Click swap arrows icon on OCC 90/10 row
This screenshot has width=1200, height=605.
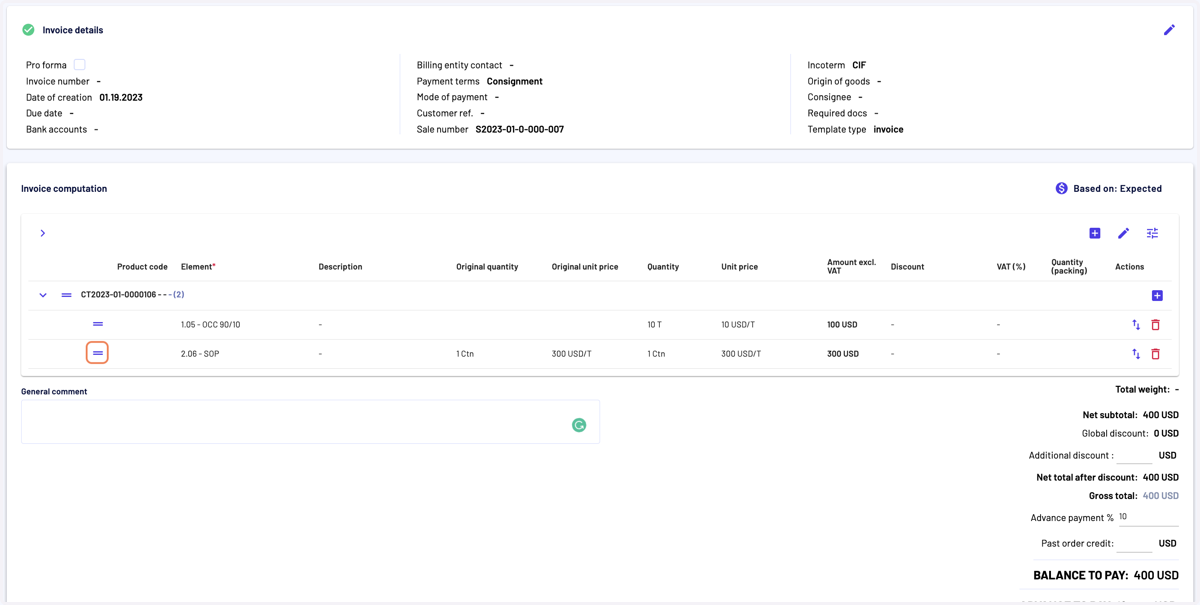click(x=1136, y=325)
